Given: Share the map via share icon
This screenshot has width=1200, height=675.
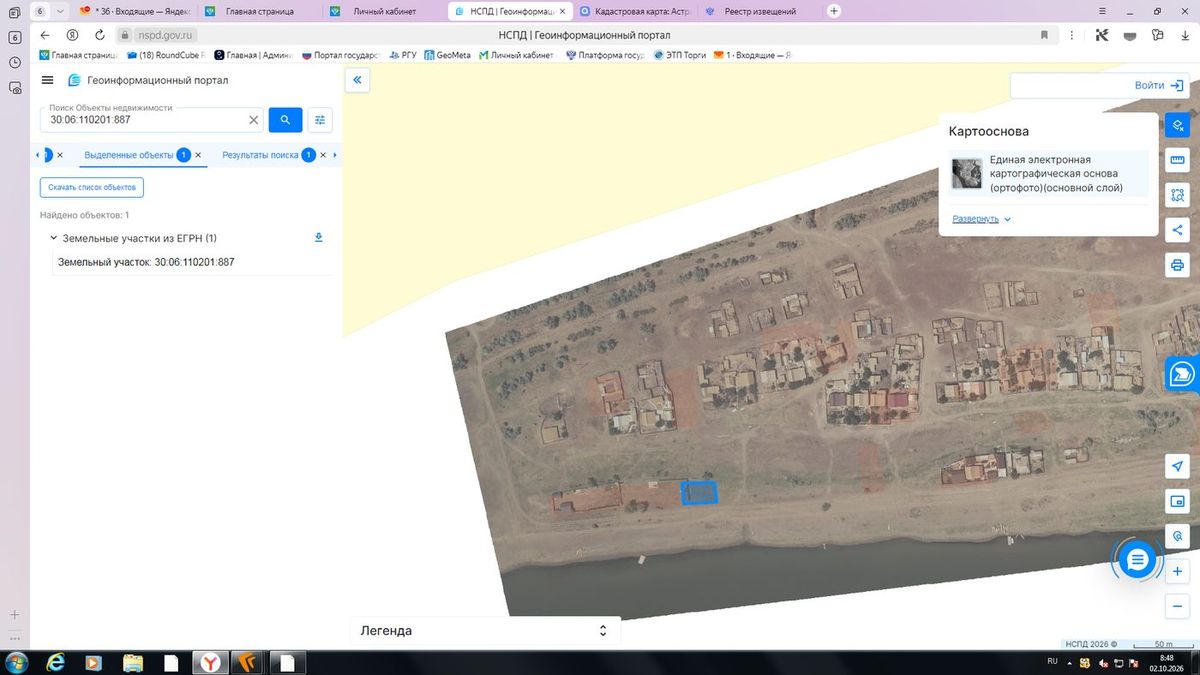Looking at the screenshot, I should [x=1177, y=230].
